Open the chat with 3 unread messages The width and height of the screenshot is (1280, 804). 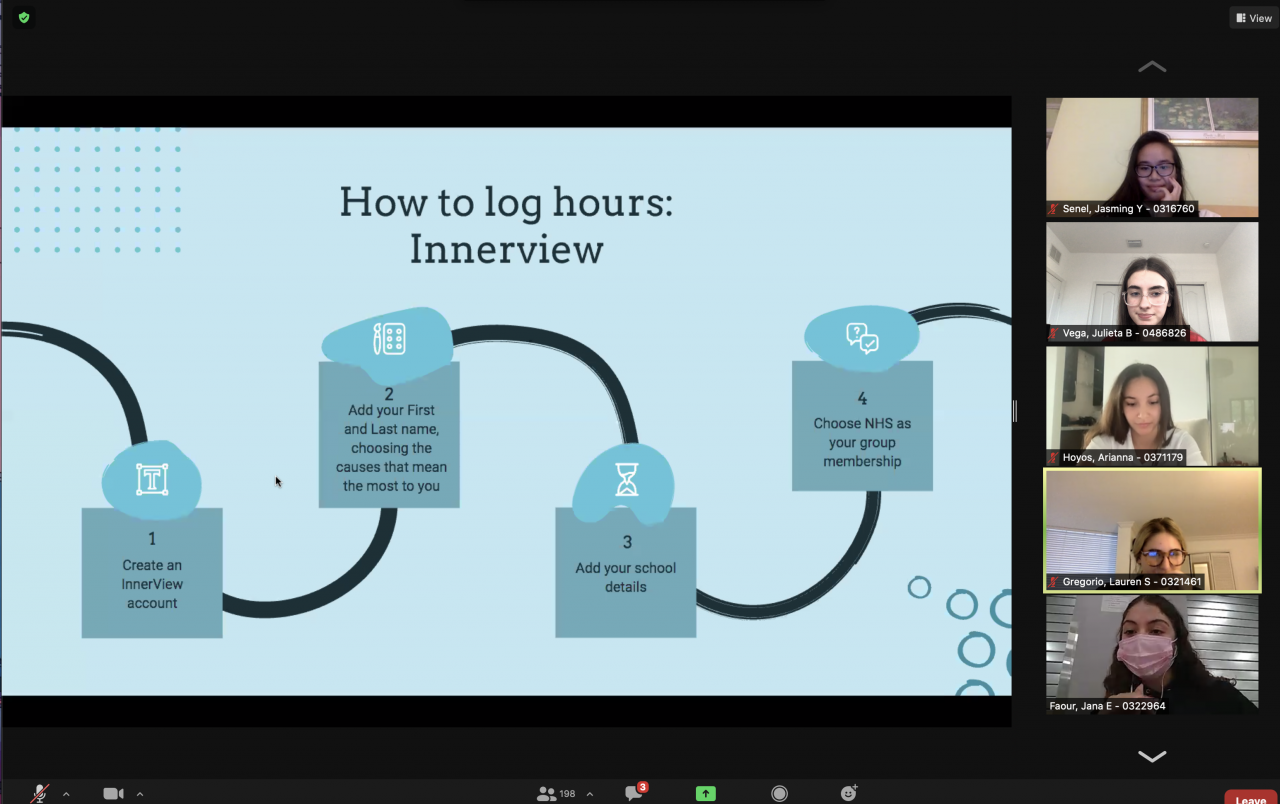tap(635, 793)
